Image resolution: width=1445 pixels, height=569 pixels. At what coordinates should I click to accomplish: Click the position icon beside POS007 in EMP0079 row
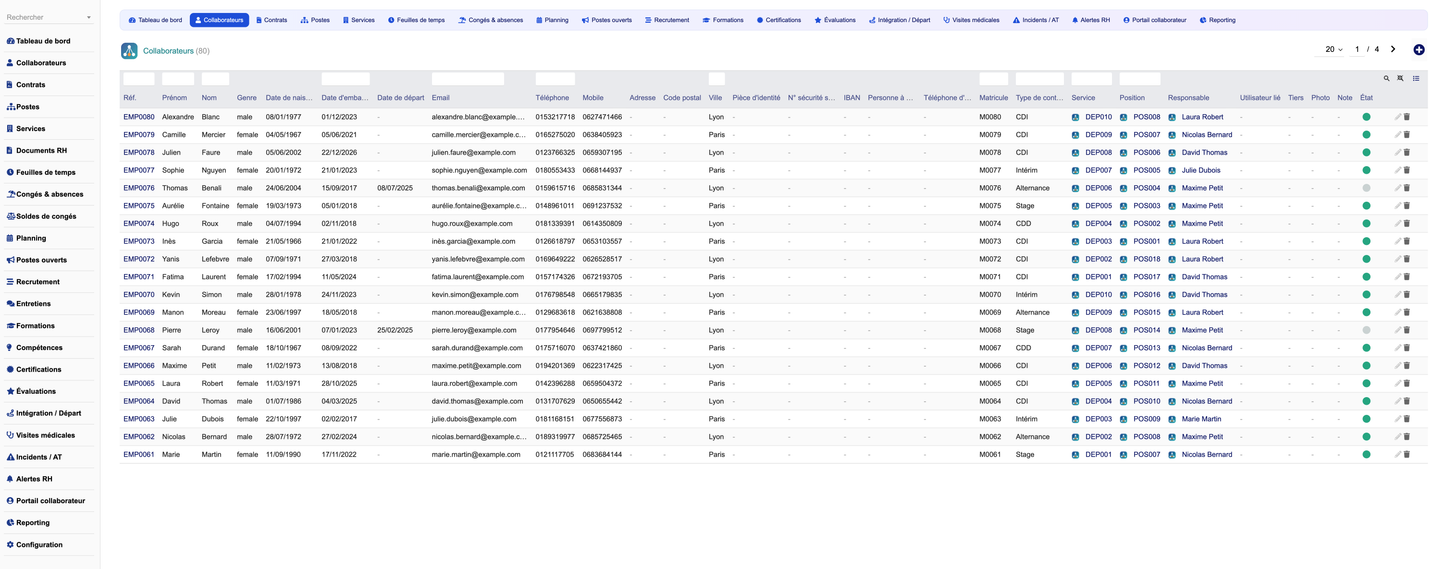tap(1123, 135)
